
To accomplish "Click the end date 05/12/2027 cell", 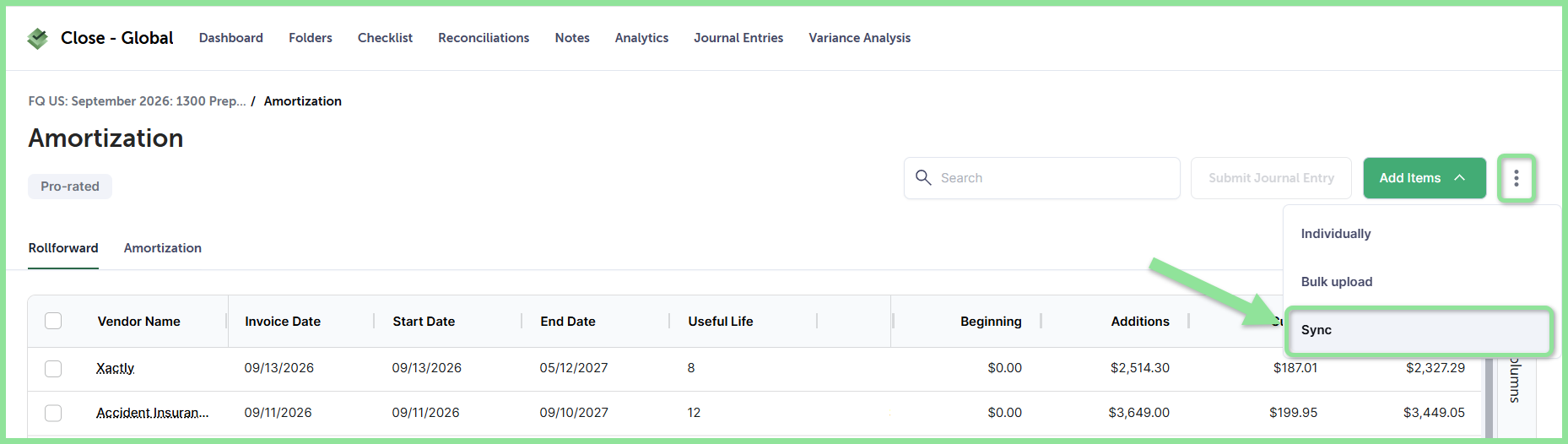I will point(574,368).
